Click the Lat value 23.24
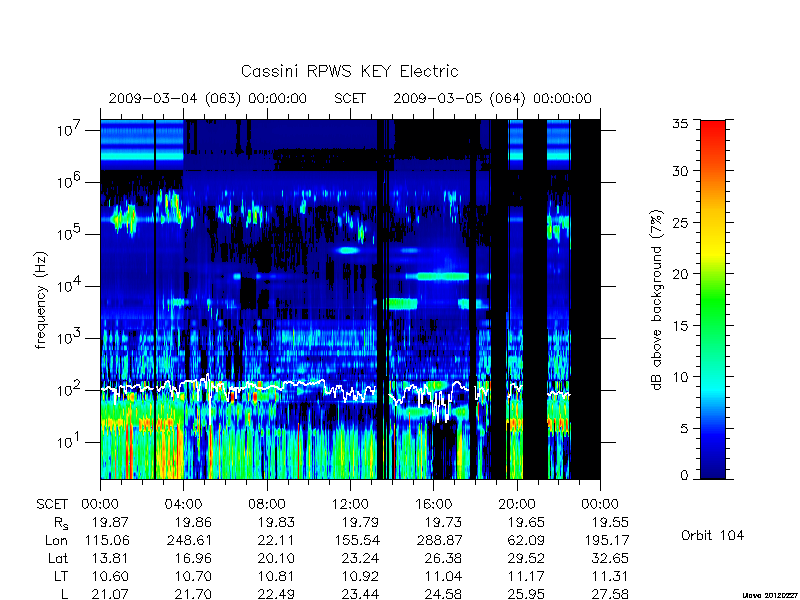 point(360,558)
